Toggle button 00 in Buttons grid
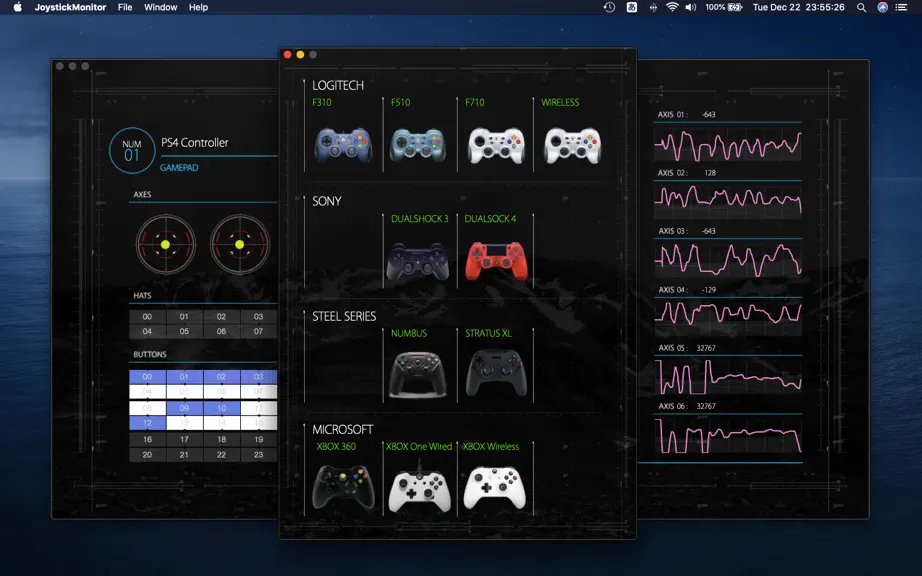The width and height of the screenshot is (922, 576). [x=147, y=377]
